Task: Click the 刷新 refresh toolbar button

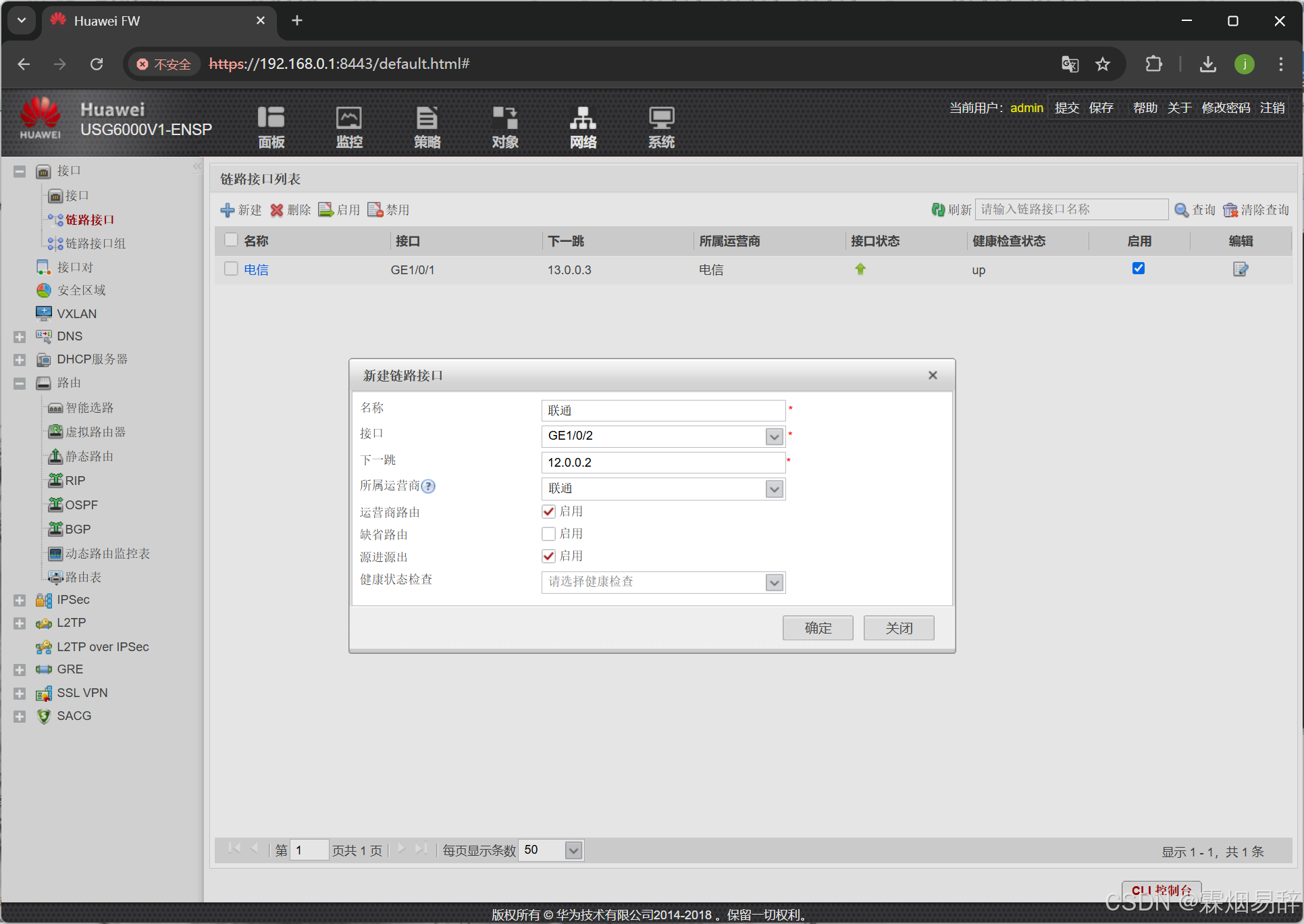Action: point(951,210)
